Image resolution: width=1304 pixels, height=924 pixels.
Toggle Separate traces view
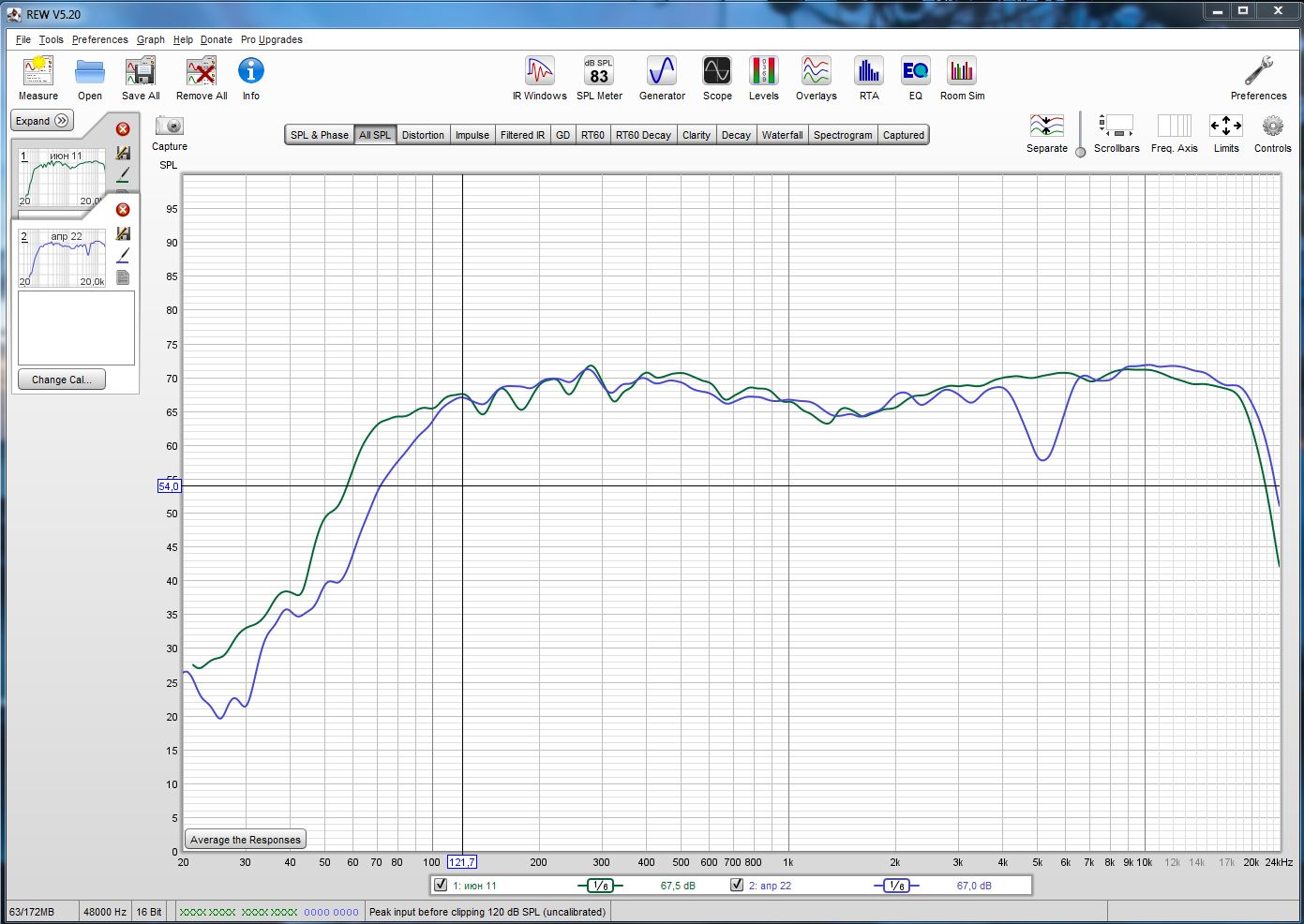(x=1046, y=127)
